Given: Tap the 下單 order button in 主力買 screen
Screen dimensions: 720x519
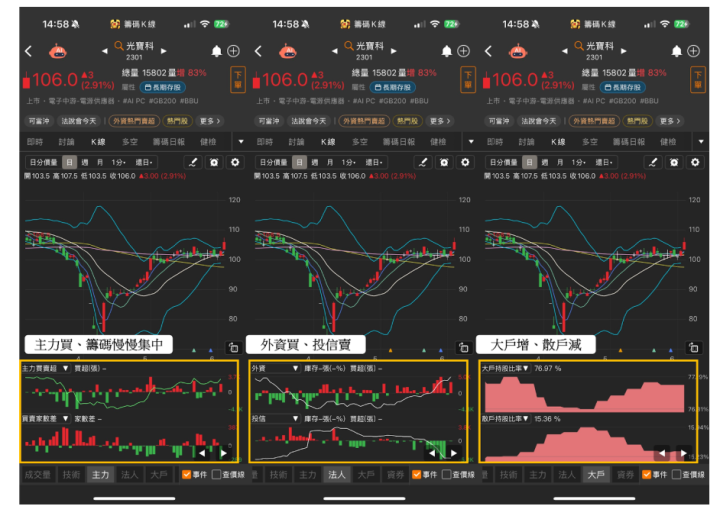Looking at the screenshot, I should pyautogui.click(x=238, y=80).
